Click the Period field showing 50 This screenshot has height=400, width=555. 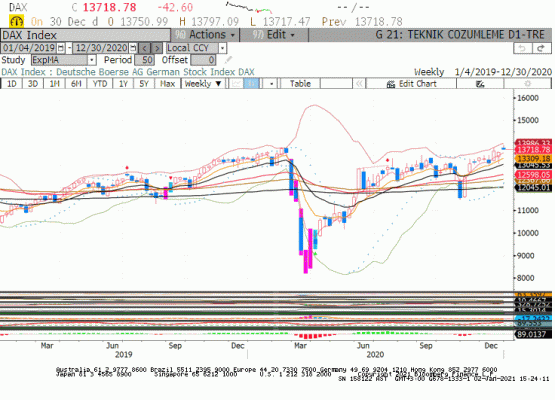pyautogui.click(x=144, y=60)
